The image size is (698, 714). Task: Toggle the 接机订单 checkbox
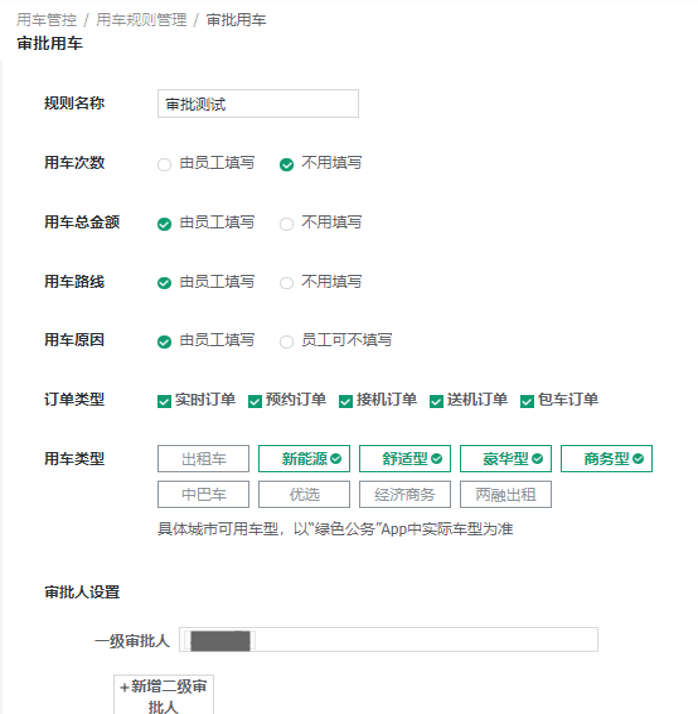[346, 401]
